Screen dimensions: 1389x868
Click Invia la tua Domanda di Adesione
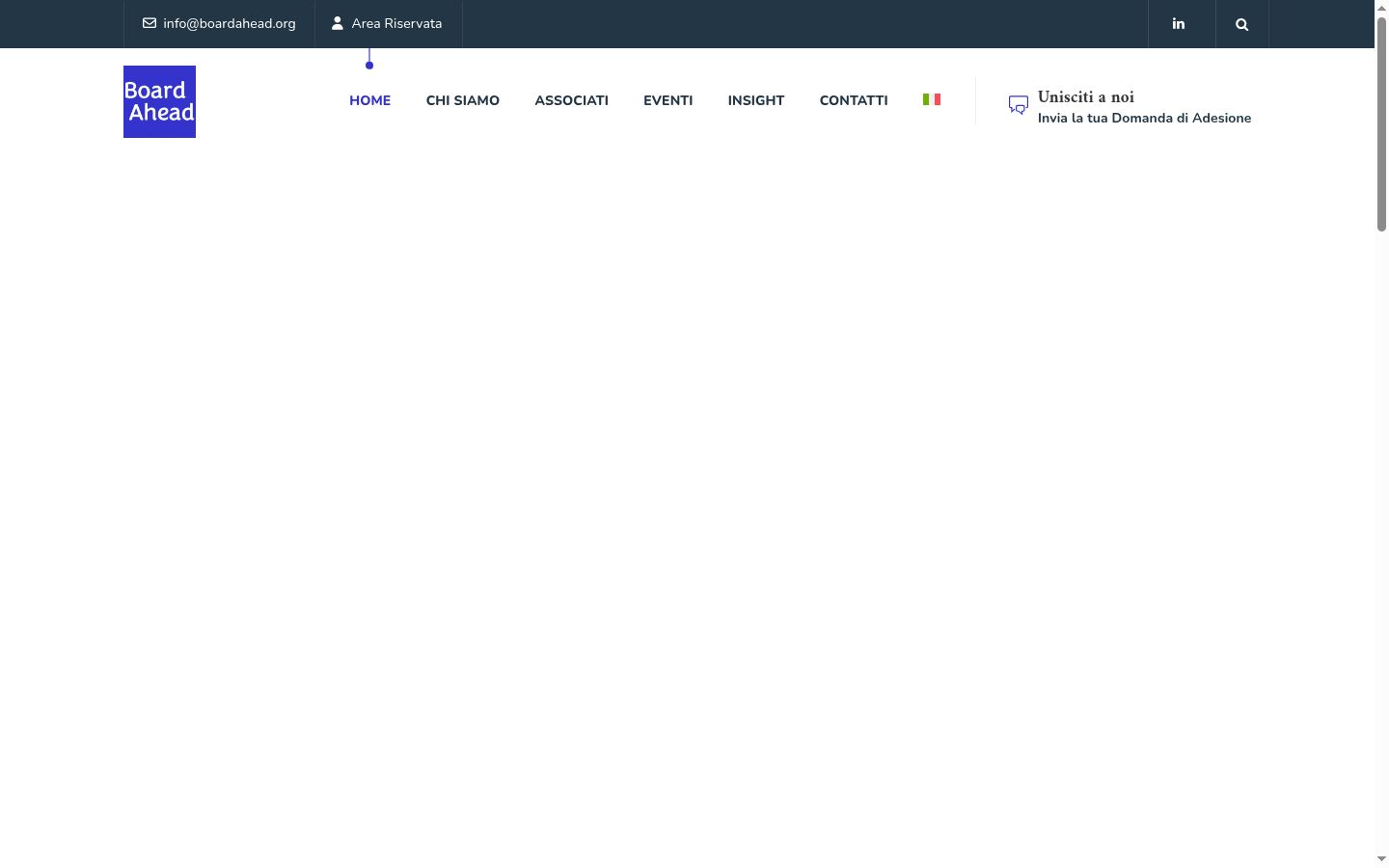(1145, 118)
